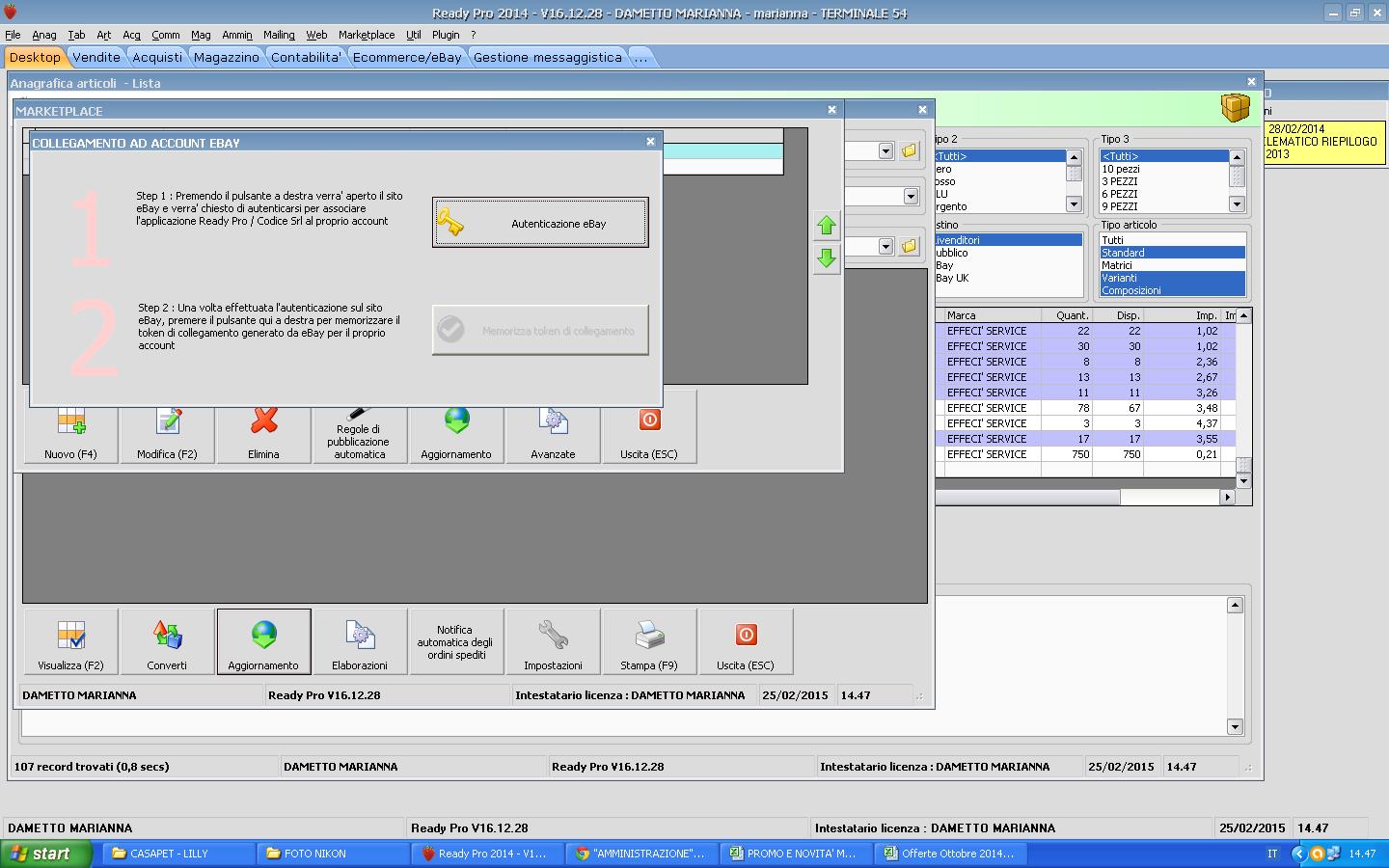
Task: Click the notes area scroll down arrow
Action: [1235, 726]
